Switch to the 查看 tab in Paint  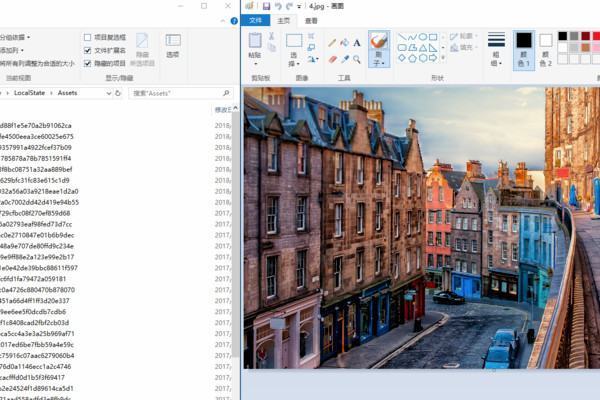click(x=311, y=21)
